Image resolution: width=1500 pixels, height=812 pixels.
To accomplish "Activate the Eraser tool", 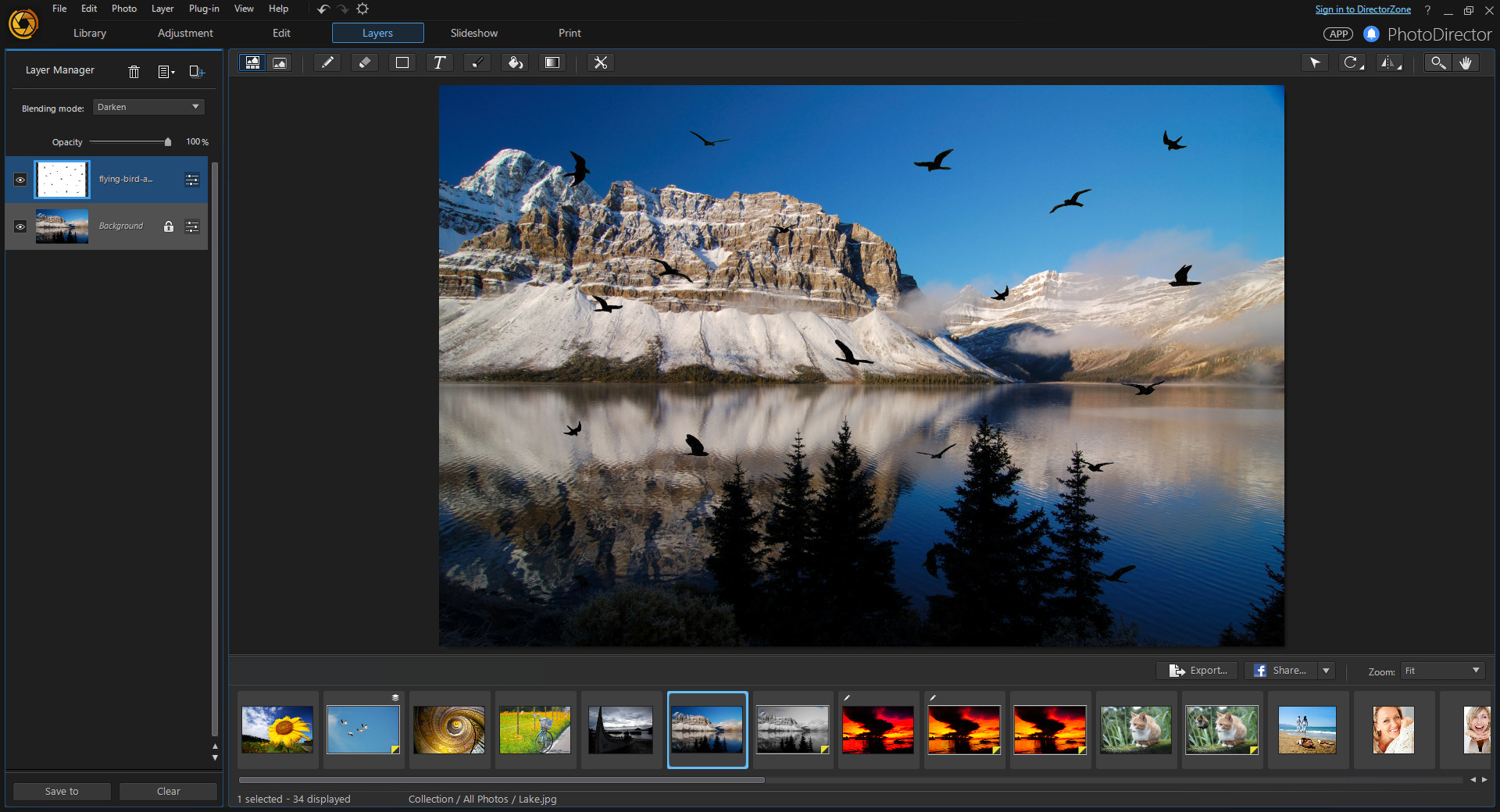I will pyautogui.click(x=365, y=62).
